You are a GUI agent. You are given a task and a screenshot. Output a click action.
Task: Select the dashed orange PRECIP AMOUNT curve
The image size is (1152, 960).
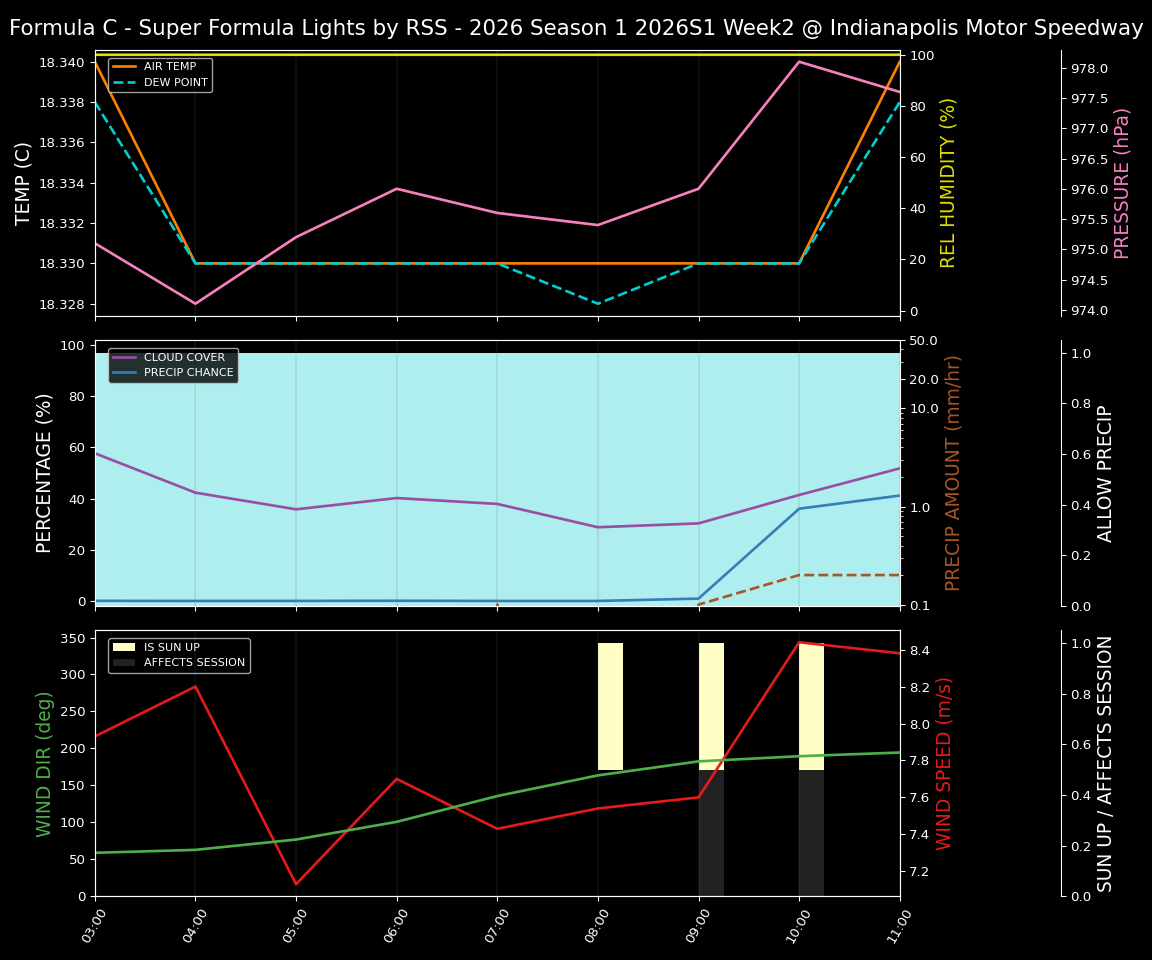(850, 575)
